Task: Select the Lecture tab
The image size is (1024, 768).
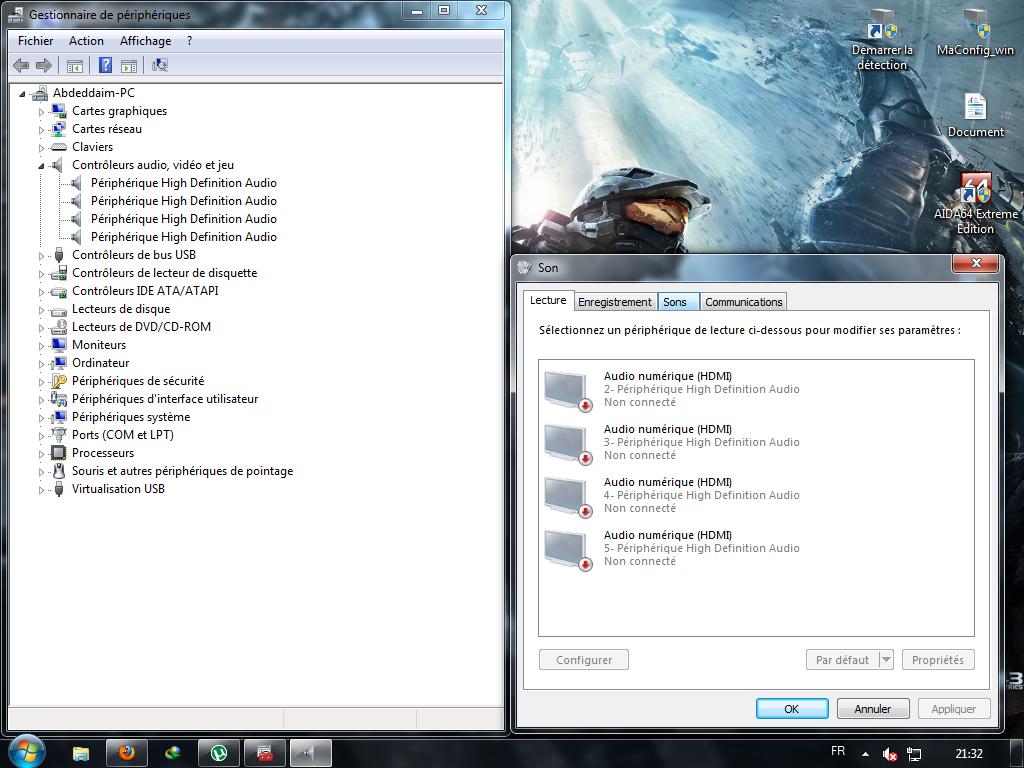Action: click(548, 300)
